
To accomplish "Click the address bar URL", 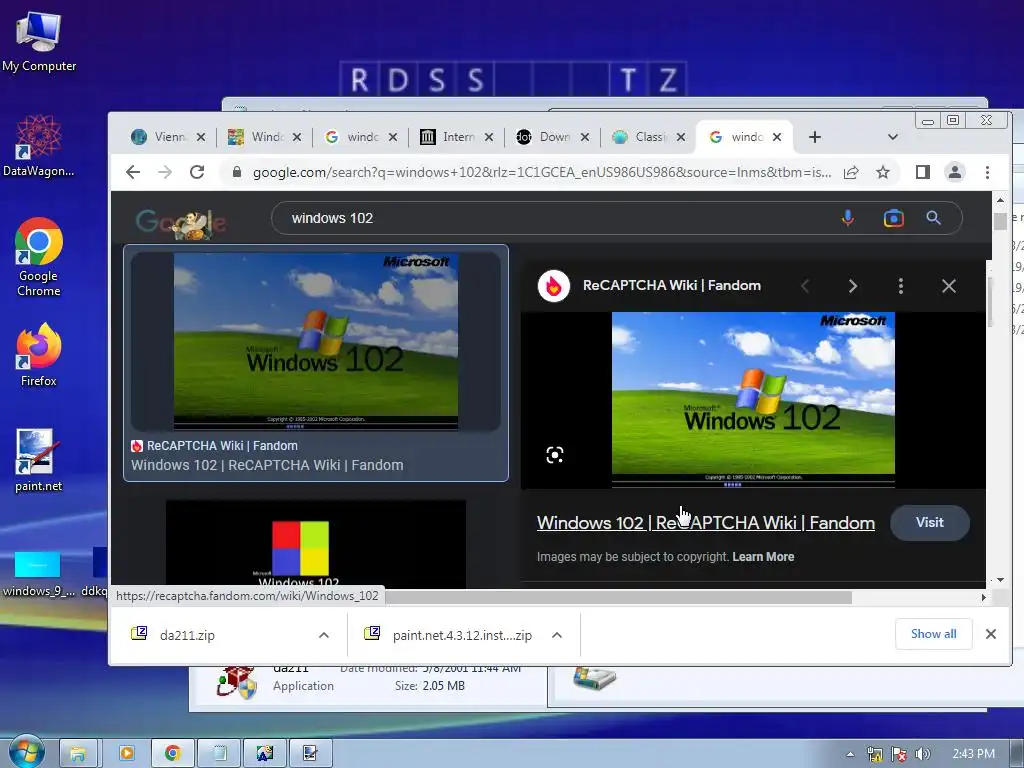I will [x=542, y=172].
